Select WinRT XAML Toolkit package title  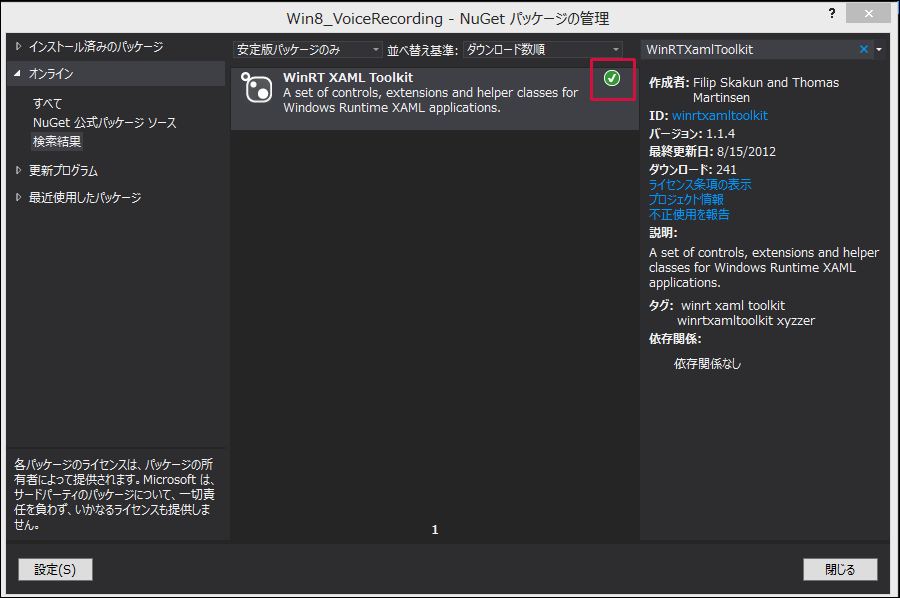[348, 77]
